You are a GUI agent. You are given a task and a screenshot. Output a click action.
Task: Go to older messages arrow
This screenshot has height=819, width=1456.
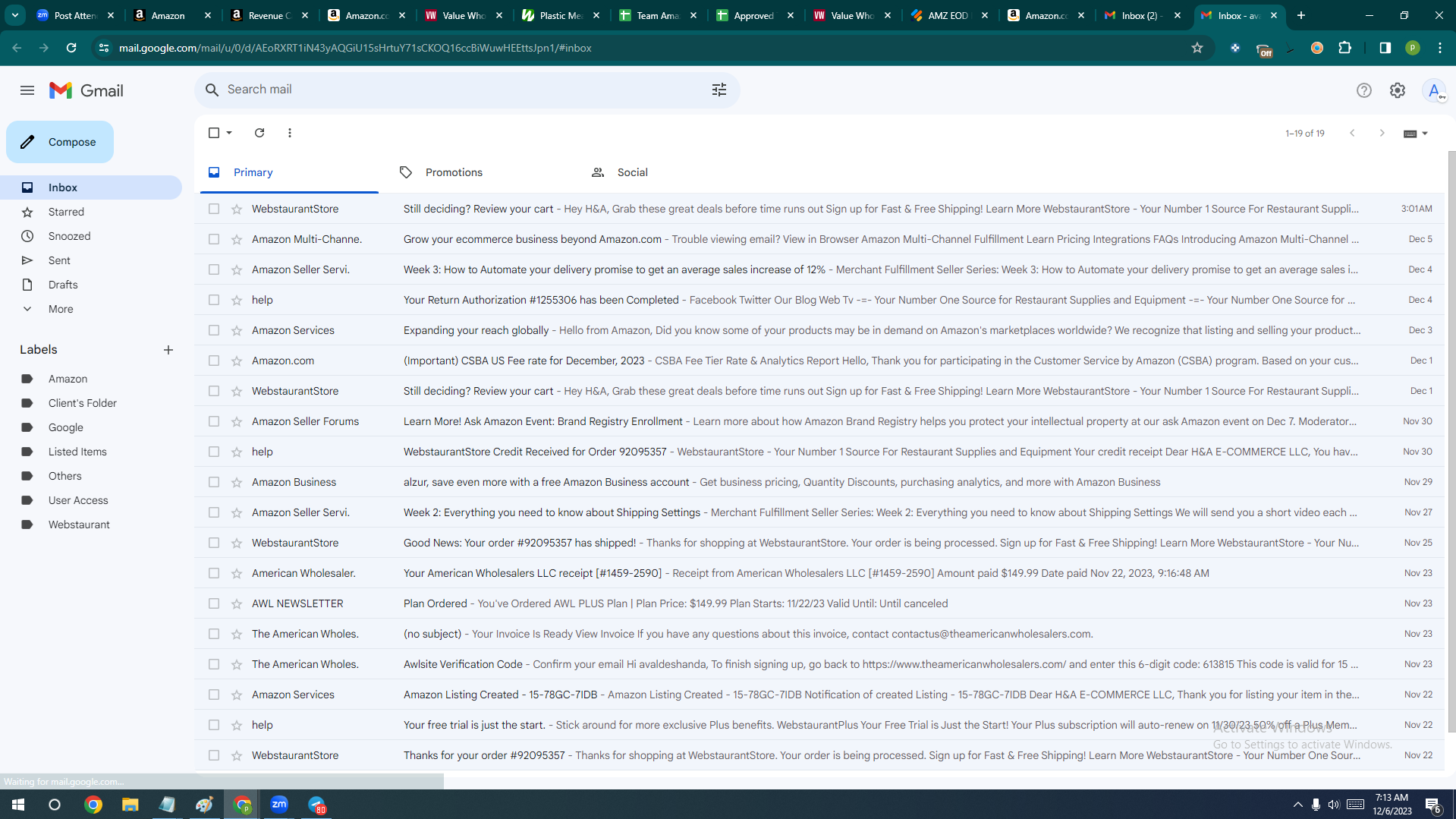[1382, 133]
